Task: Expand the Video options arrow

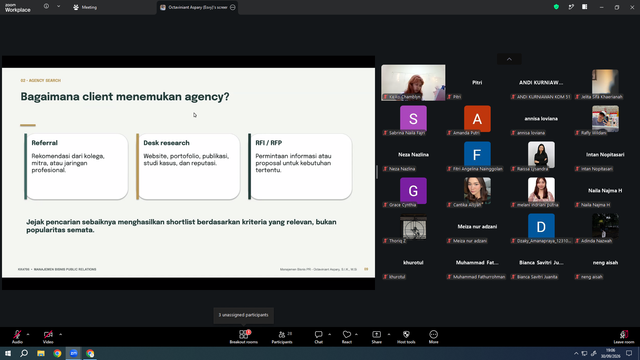Action: tap(60, 334)
